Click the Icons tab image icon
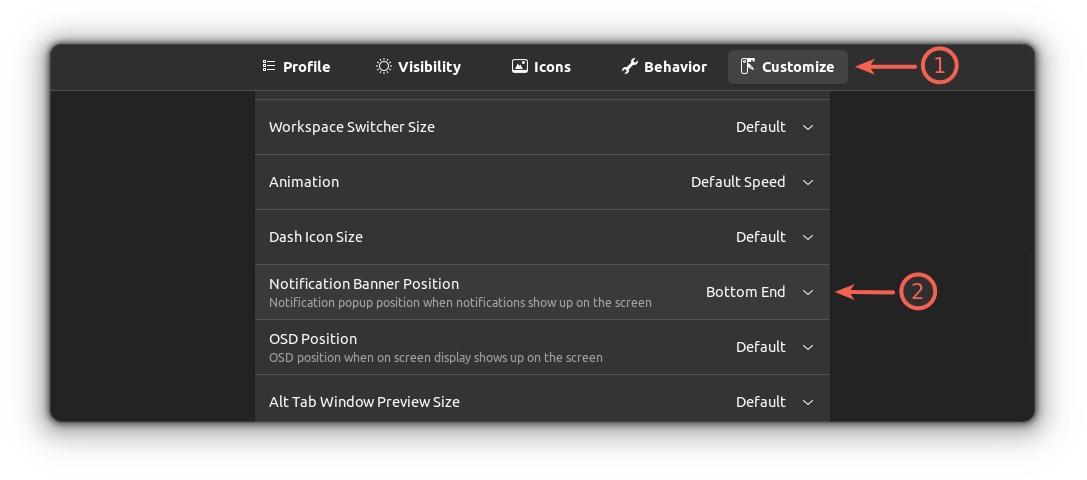Image resolution: width=1087 pixels, height=480 pixels. [x=520, y=66]
